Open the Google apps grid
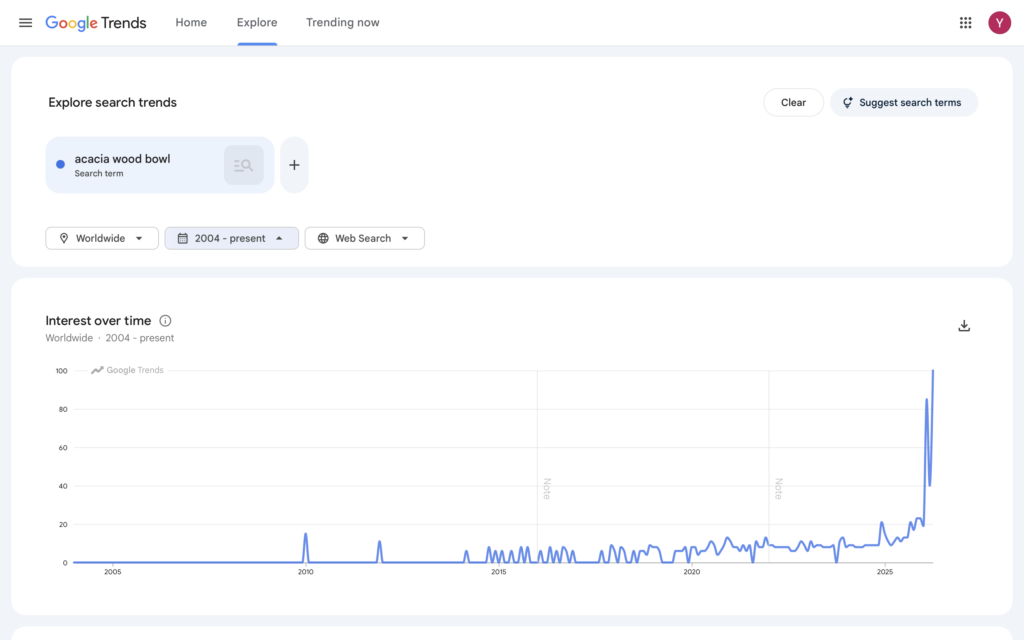This screenshot has height=640, width=1024. pos(965,23)
